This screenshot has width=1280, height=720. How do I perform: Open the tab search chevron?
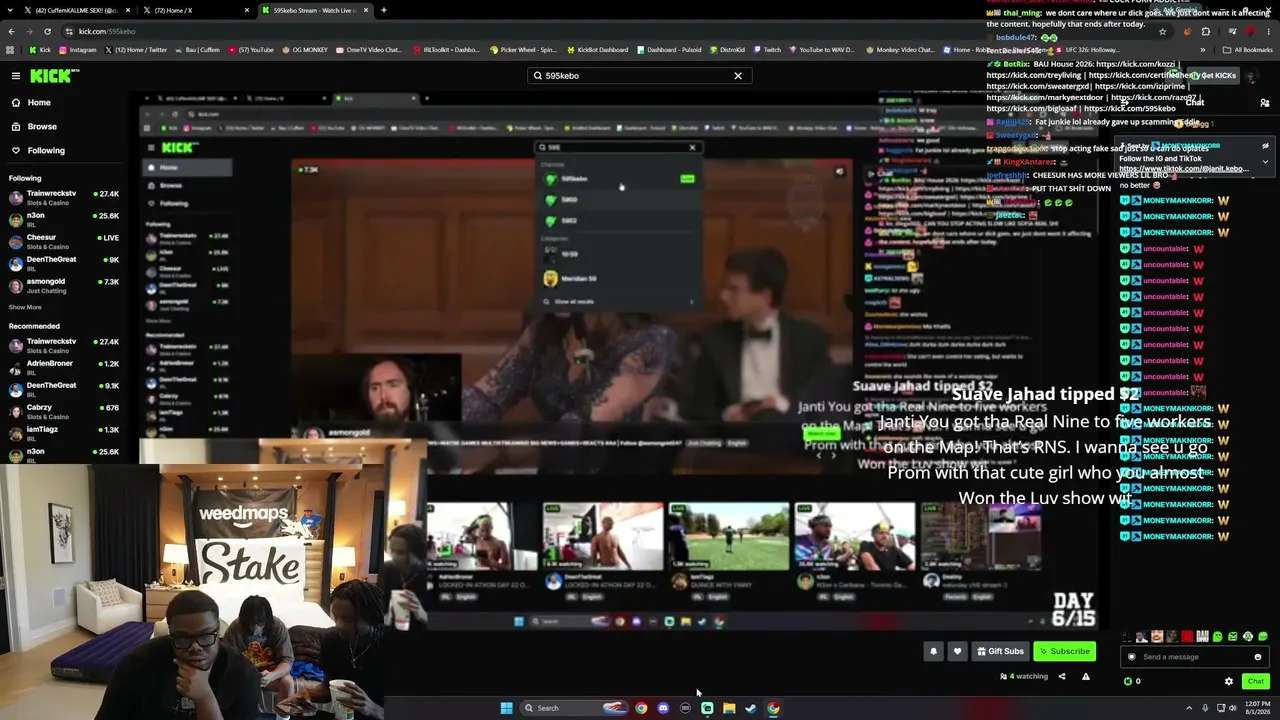(x=11, y=10)
